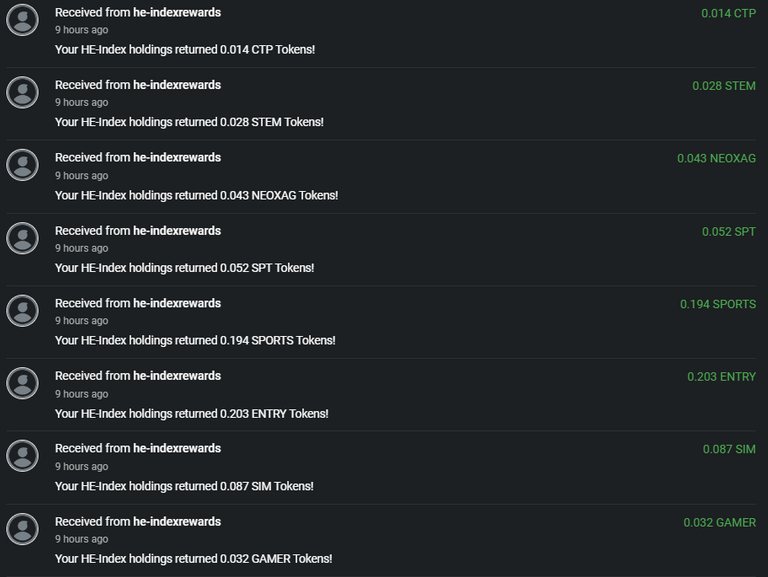The height and width of the screenshot is (577, 768).
Task: Open he-indexrewards sender in GAMER entry
Action: 177,522
